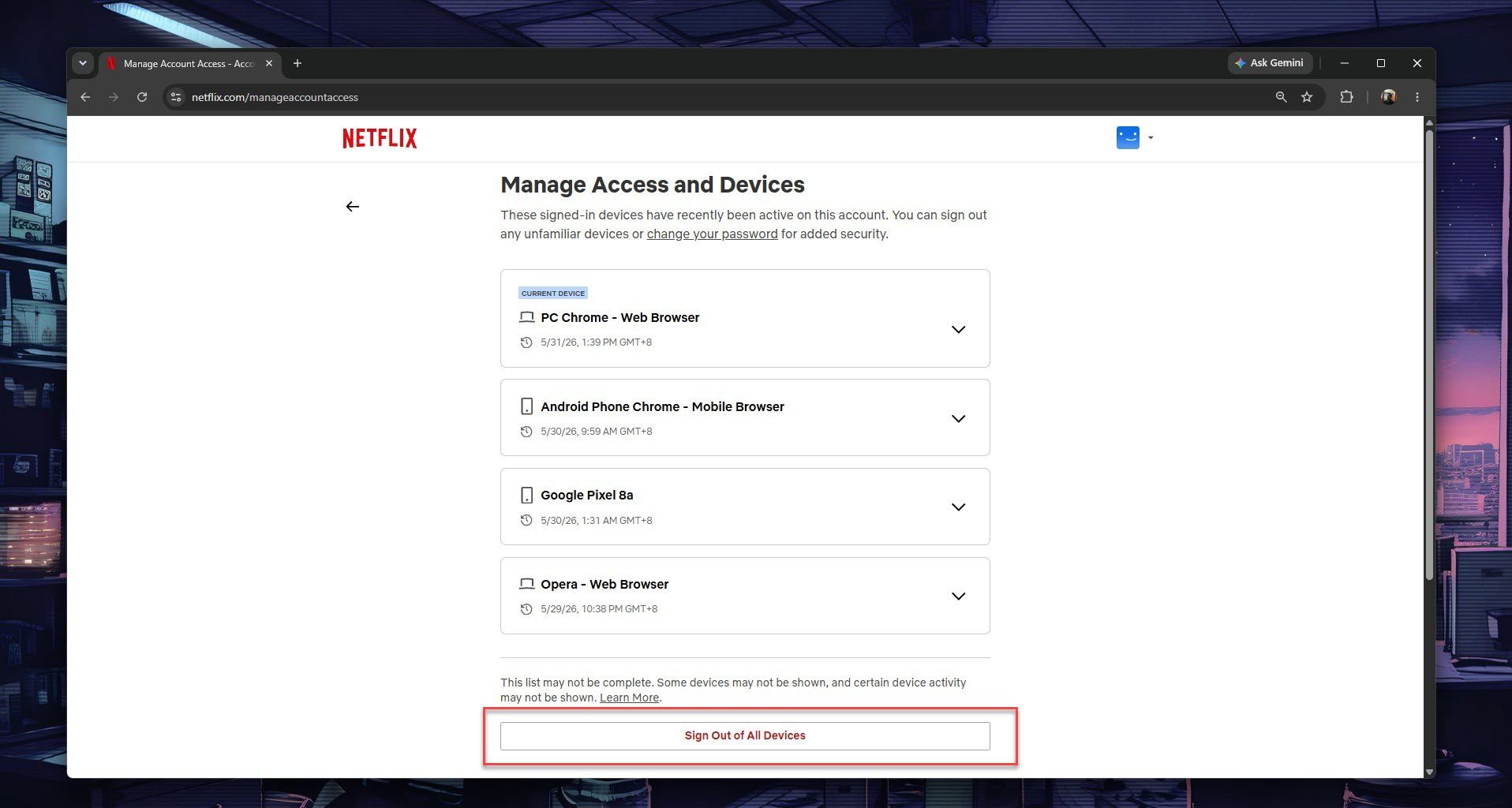1512x808 pixels.
Task: Click the Netflix logo
Action: pos(380,138)
